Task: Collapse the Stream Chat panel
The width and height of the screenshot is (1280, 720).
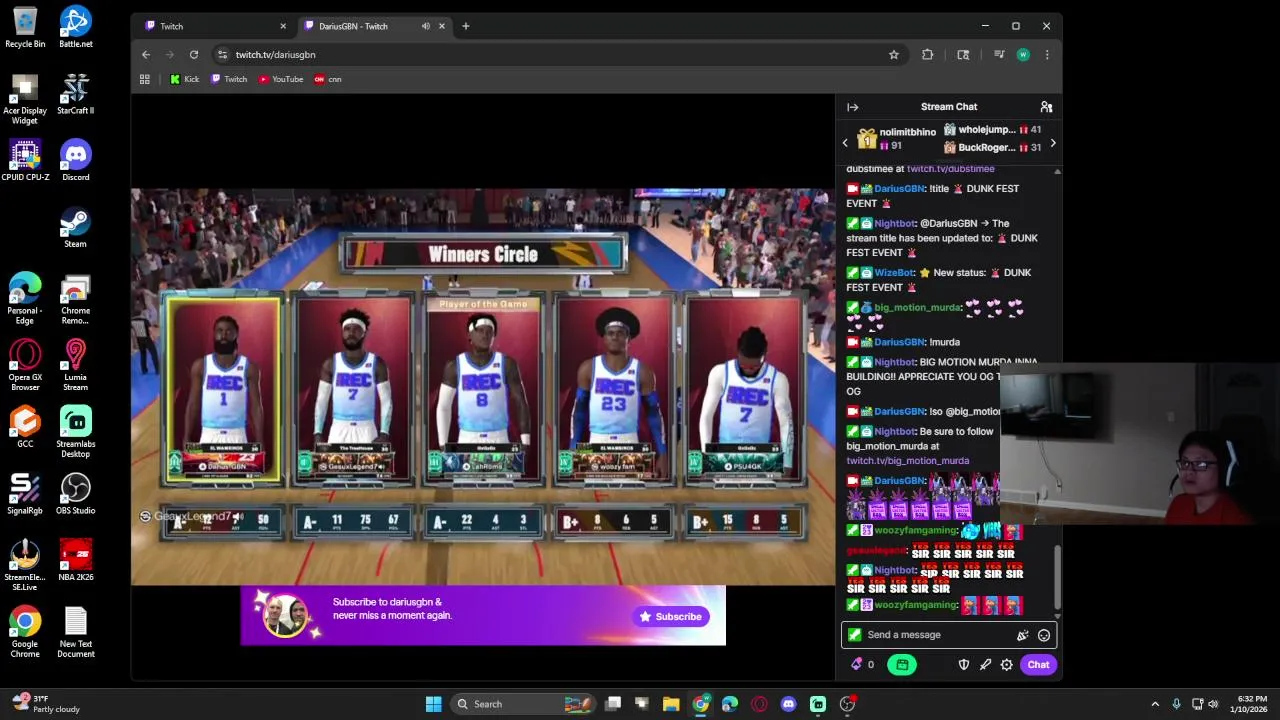Action: (x=853, y=107)
